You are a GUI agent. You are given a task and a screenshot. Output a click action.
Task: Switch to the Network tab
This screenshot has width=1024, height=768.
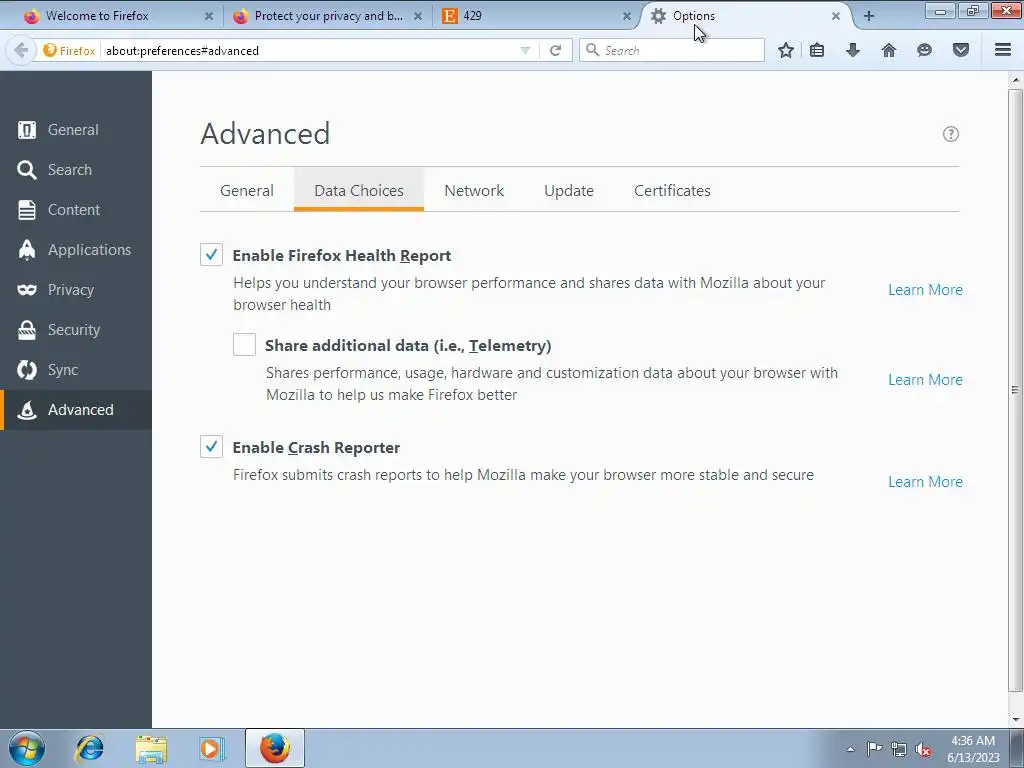coord(474,191)
